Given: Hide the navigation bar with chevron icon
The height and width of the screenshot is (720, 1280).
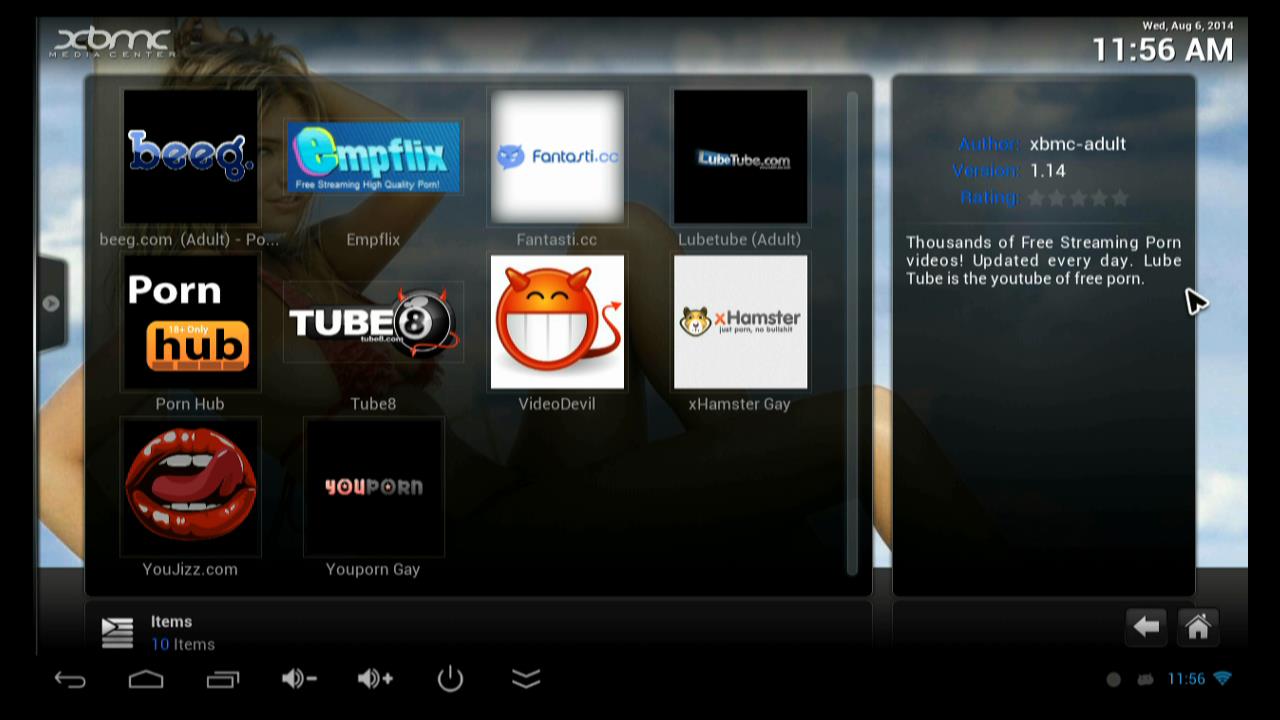Looking at the screenshot, I should pyautogui.click(x=526, y=679).
